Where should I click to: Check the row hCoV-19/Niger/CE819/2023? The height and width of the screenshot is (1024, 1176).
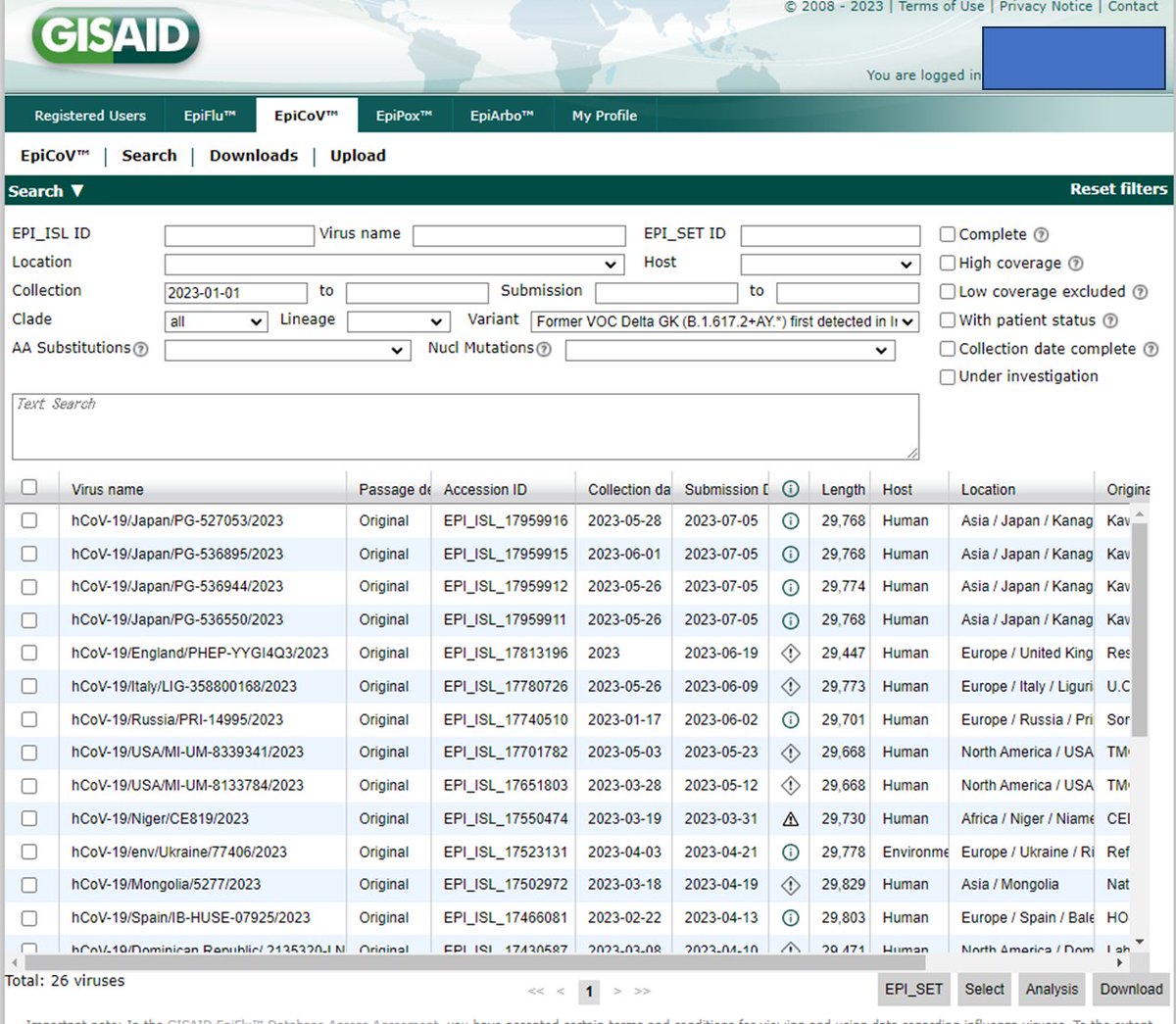coord(29,818)
